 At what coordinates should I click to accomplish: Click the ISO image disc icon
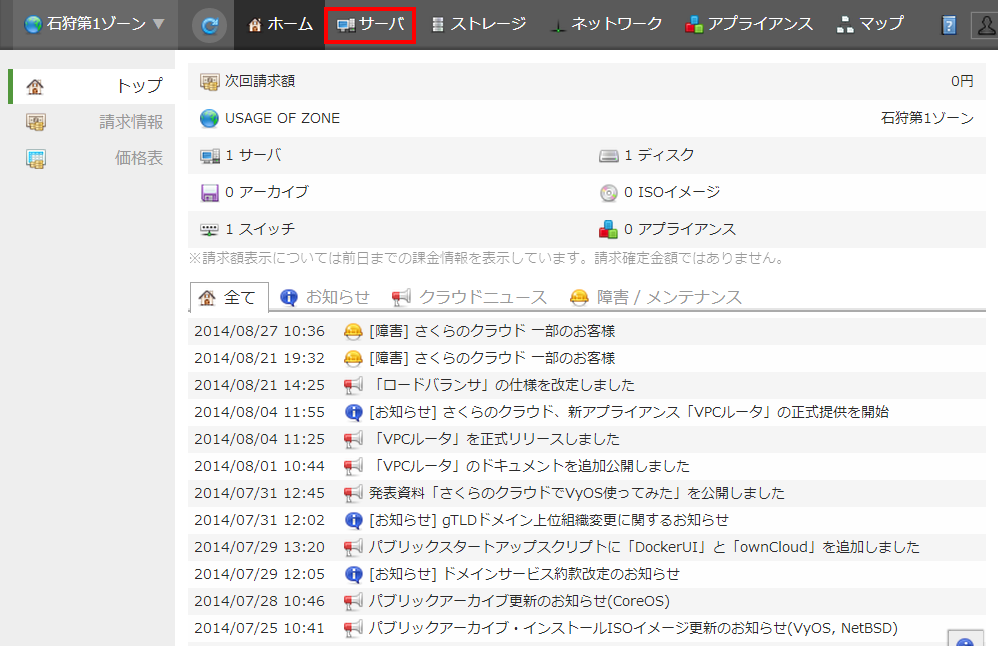[x=609, y=193]
